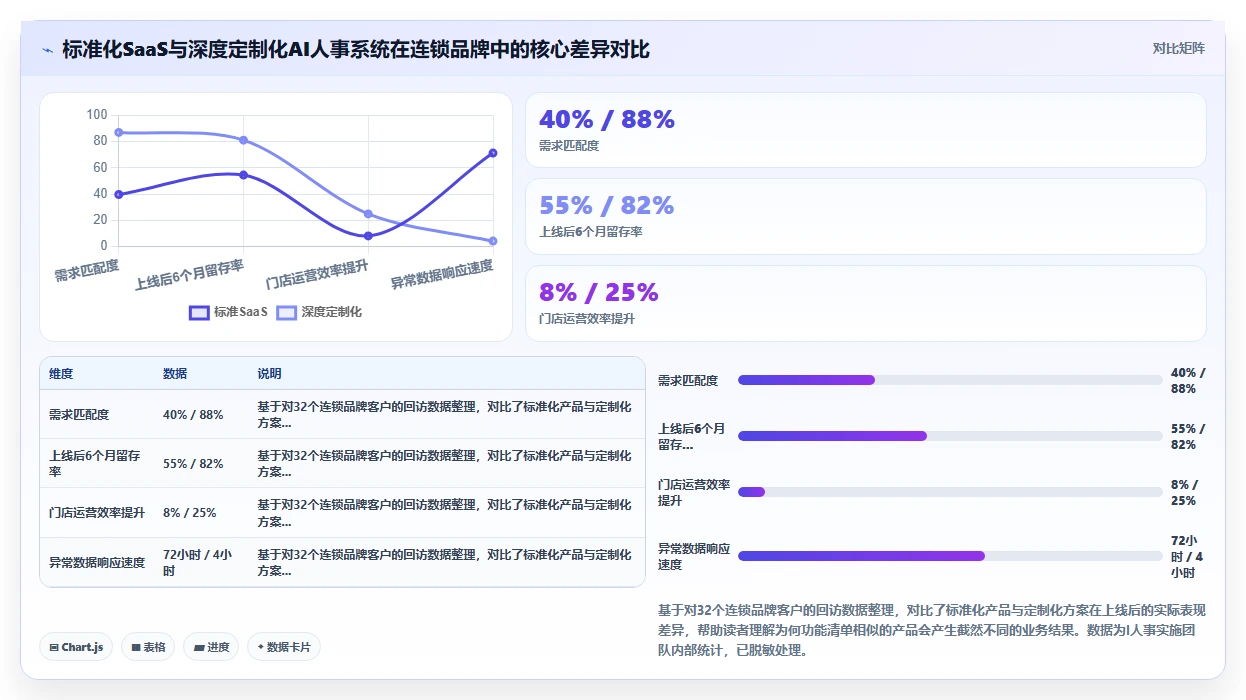Click the description text in the 需求匹配度 table row
The height and width of the screenshot is (700, 1246).
(444, 415)
